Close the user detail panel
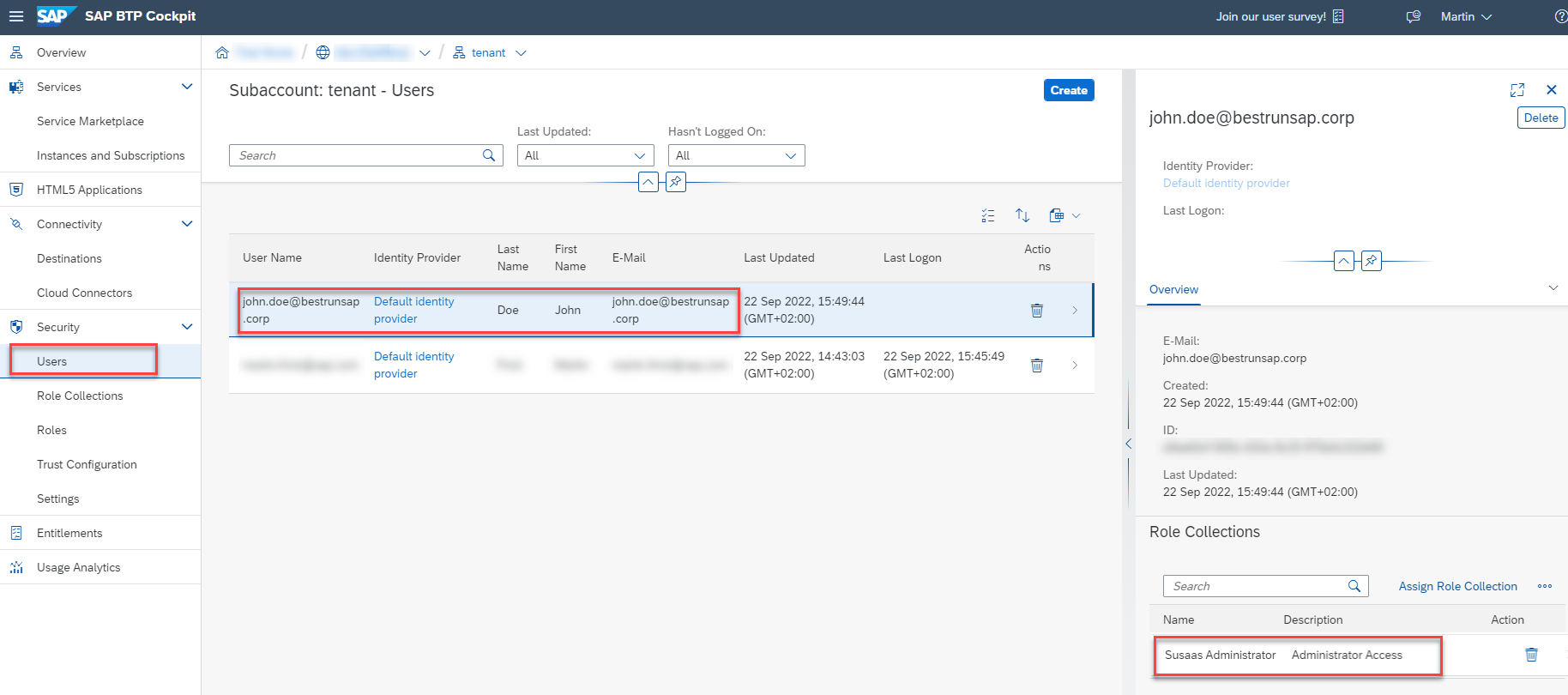1568x695 pixels. click(x=1552, y=90)
